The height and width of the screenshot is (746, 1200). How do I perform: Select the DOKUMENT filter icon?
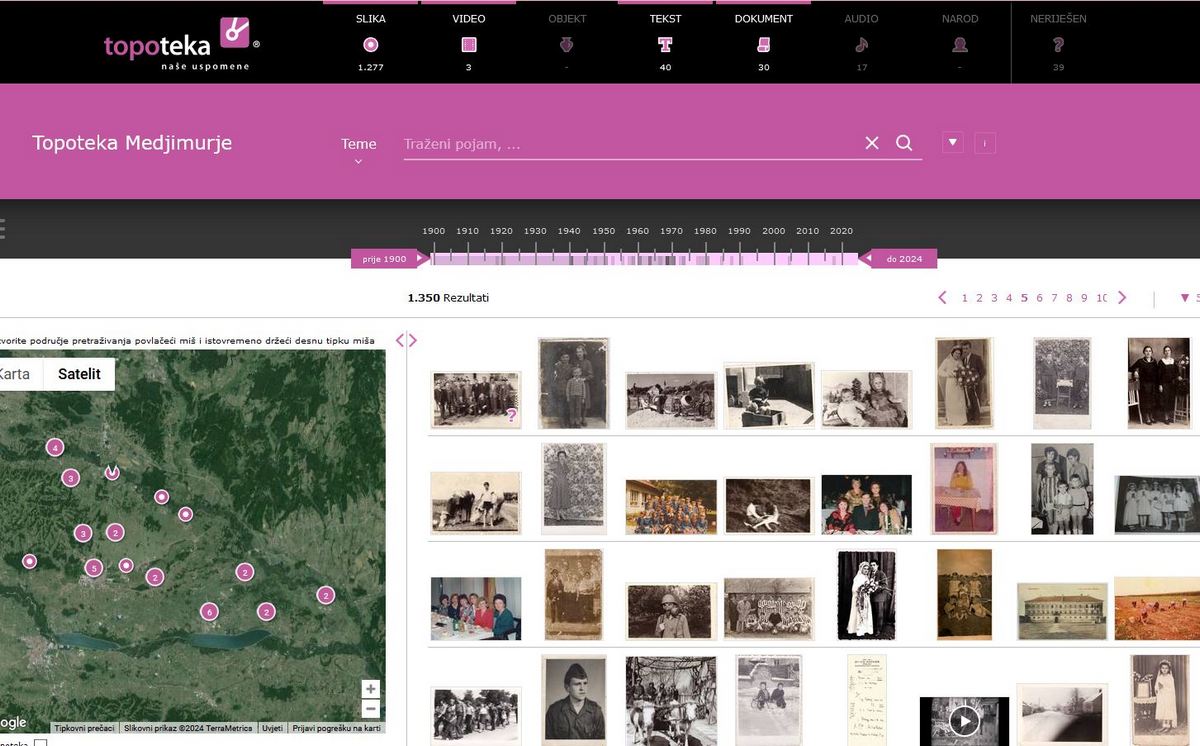tap(763, 45)
